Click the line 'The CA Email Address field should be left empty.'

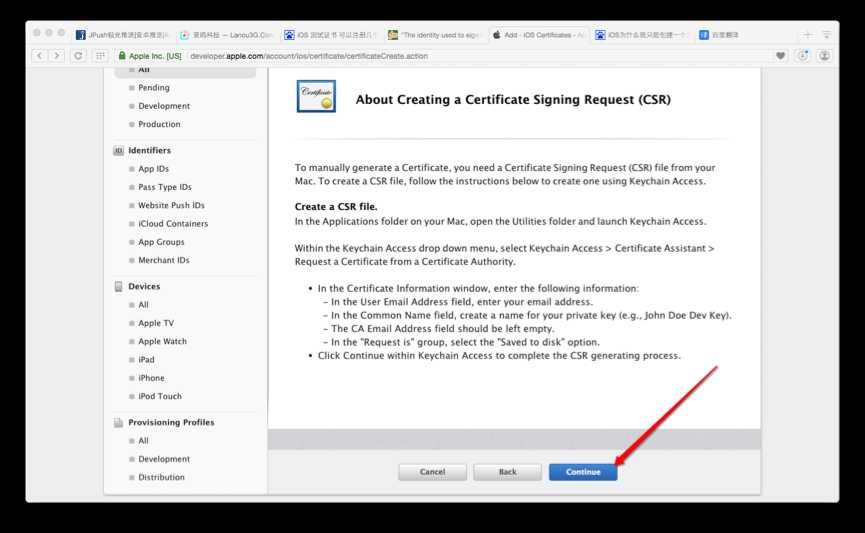coord(442,328)
